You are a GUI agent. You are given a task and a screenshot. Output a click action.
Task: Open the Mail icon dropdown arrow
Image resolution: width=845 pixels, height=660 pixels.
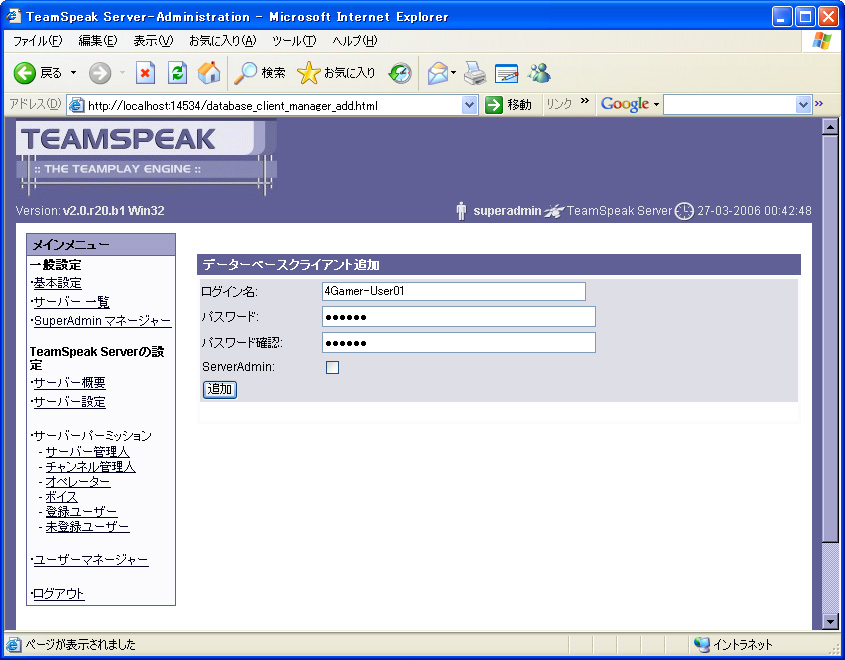click(x=454, y=73)
